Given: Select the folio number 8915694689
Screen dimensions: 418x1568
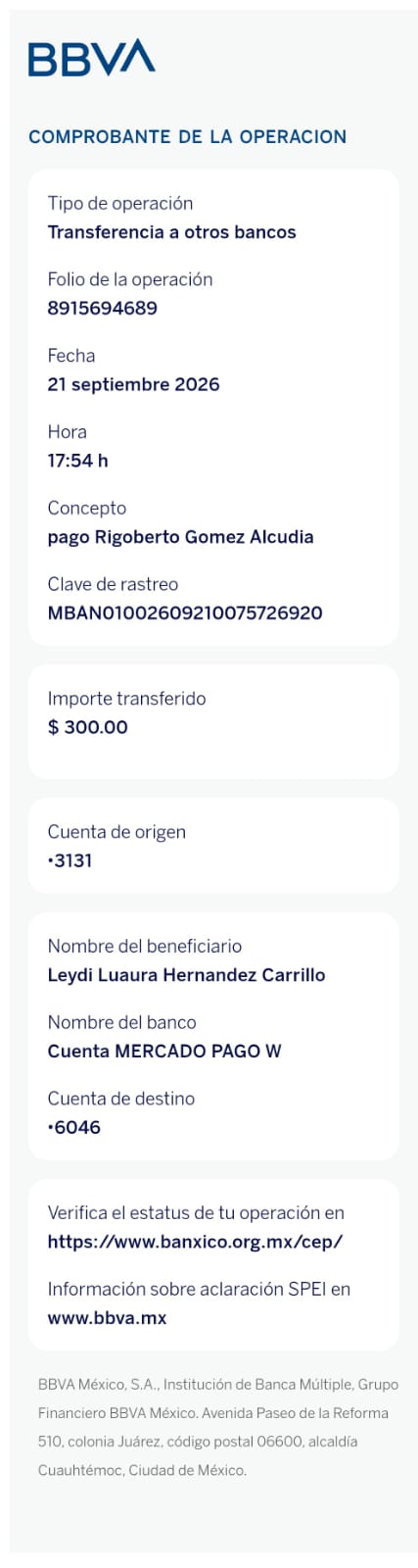Looking at the screenshot, I should click(102, 308).
